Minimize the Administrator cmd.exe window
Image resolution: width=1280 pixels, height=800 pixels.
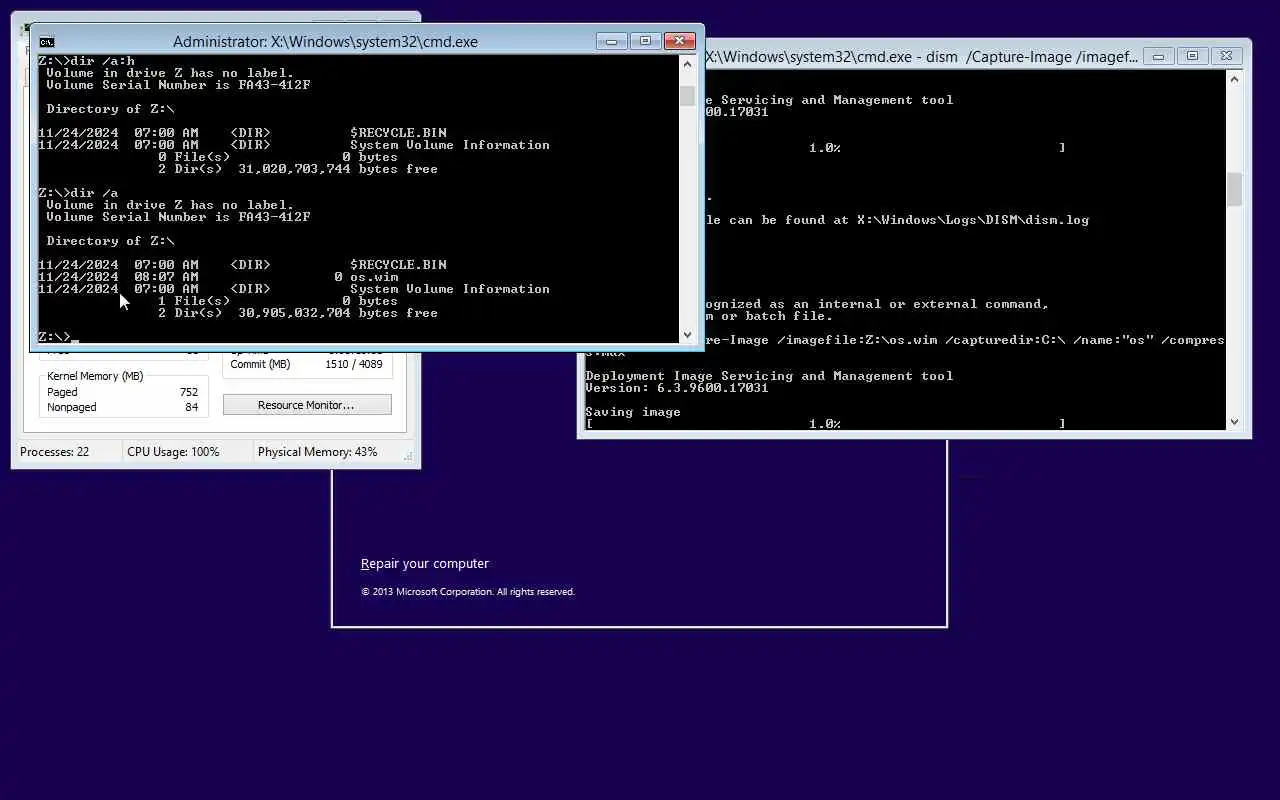612,41
